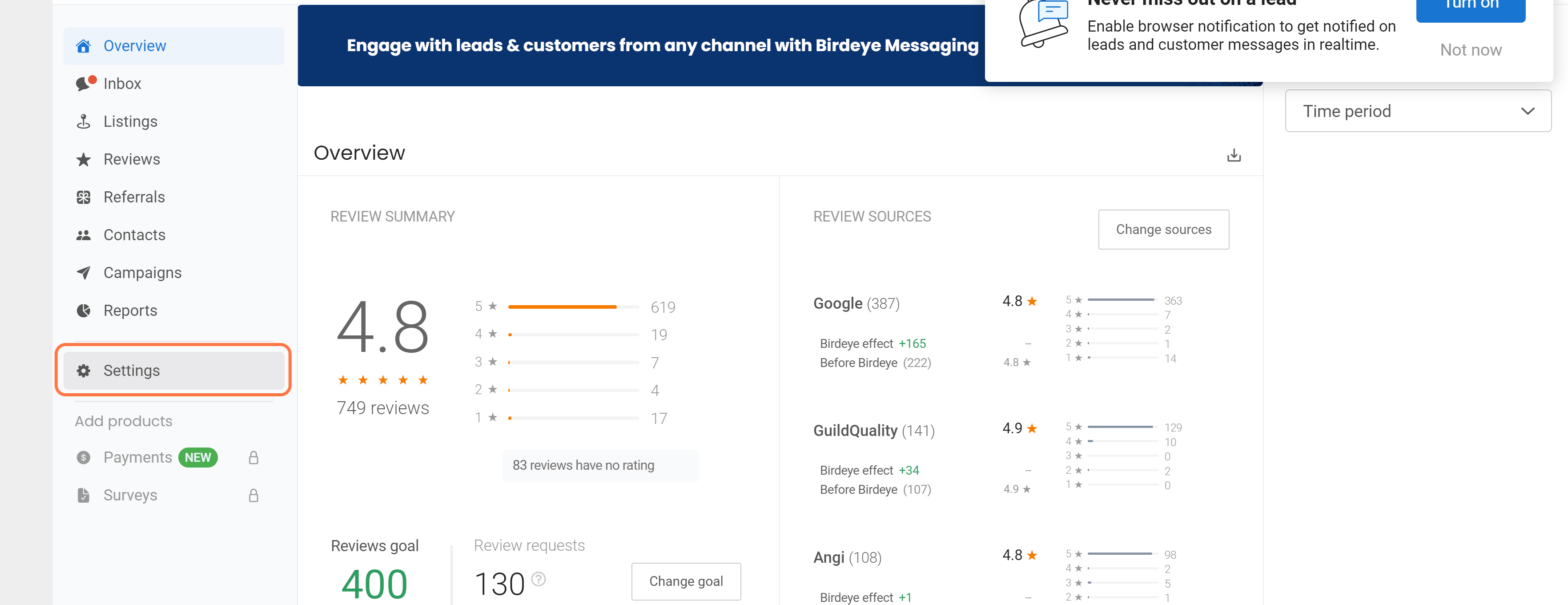Click the Listings map pin icon
The image size is (1568, 605).
(x=84, y=122)
